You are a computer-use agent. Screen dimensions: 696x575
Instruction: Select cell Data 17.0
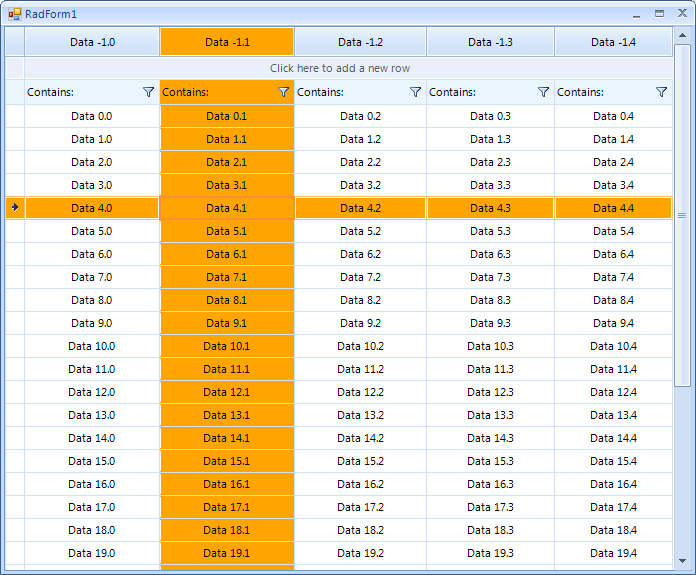tap(92, 507)
